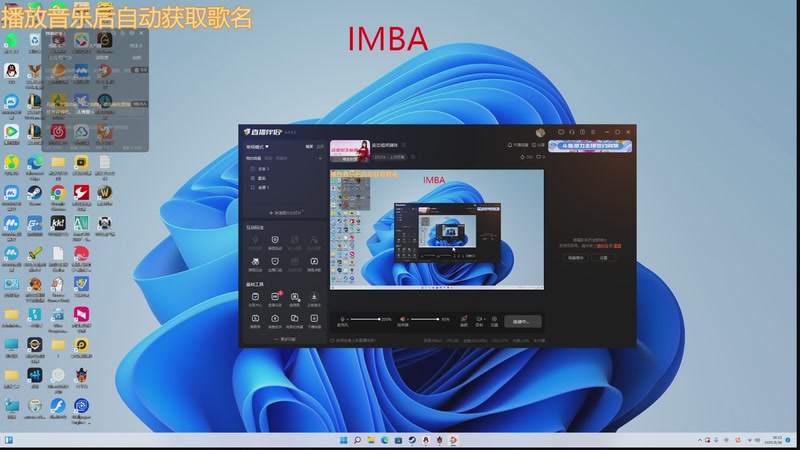
Task: Open the first icon in the bottom tools row
Action: (x=255, y=320)
